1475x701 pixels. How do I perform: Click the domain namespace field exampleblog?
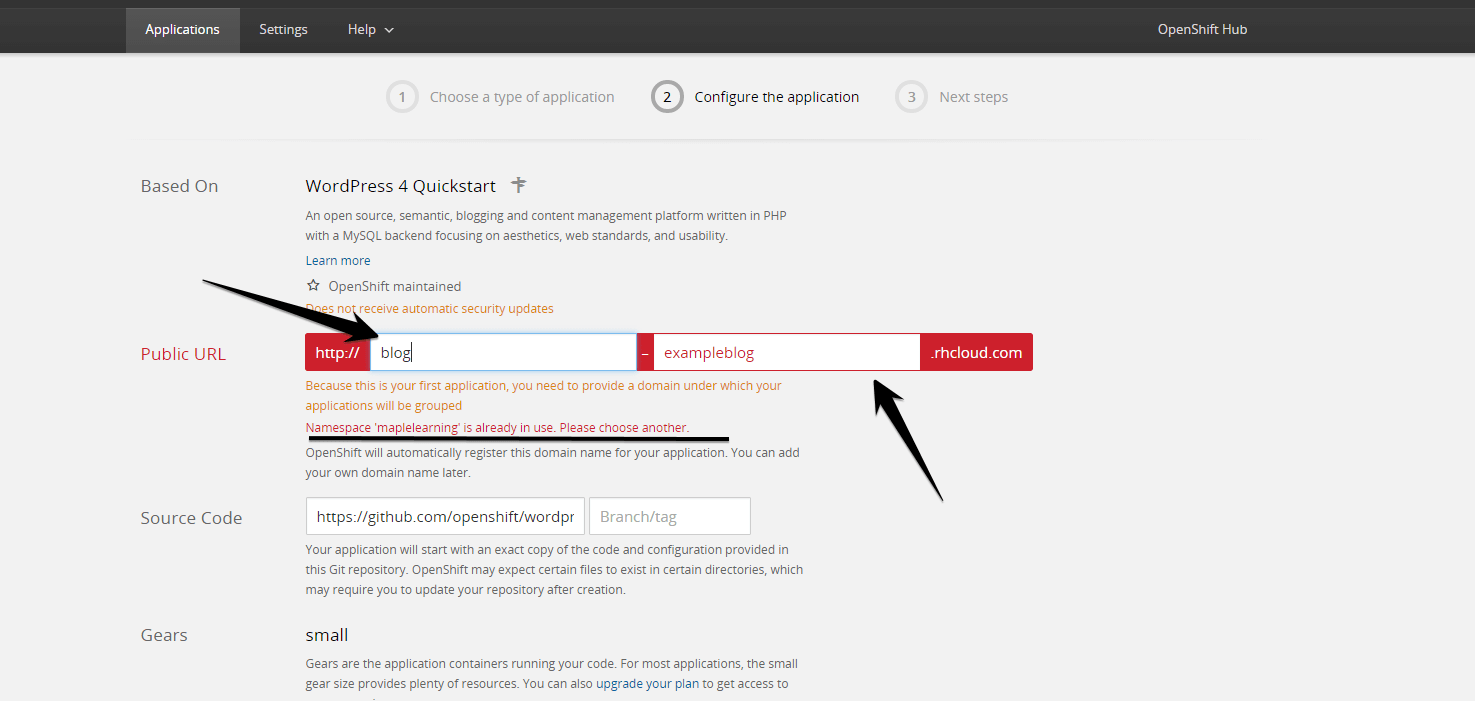click(787, 352)
